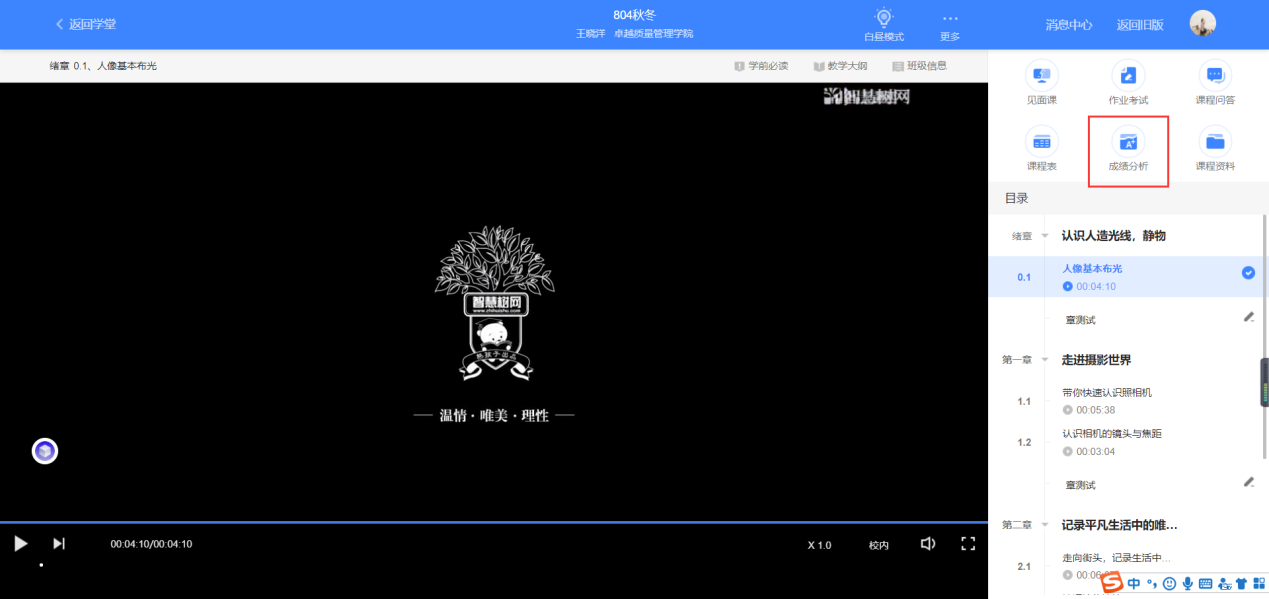Open the 作业考试 icon
Viewport: 1269px width, 599px height.
click(1128, 75)
